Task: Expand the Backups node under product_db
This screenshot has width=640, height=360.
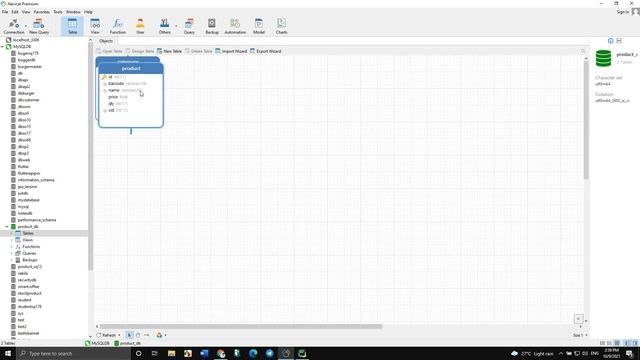Action: coord(11,260)
